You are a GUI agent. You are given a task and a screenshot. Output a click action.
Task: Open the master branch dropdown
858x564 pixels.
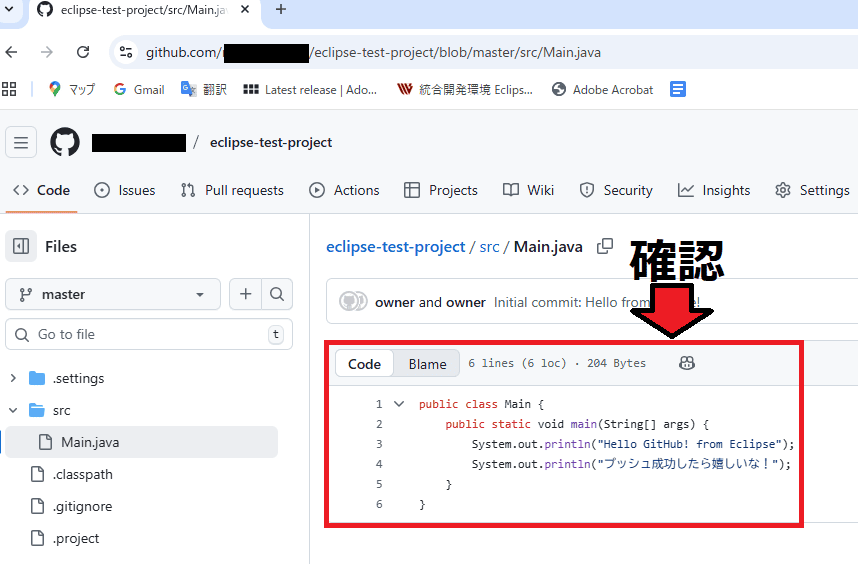click(113, 294)
